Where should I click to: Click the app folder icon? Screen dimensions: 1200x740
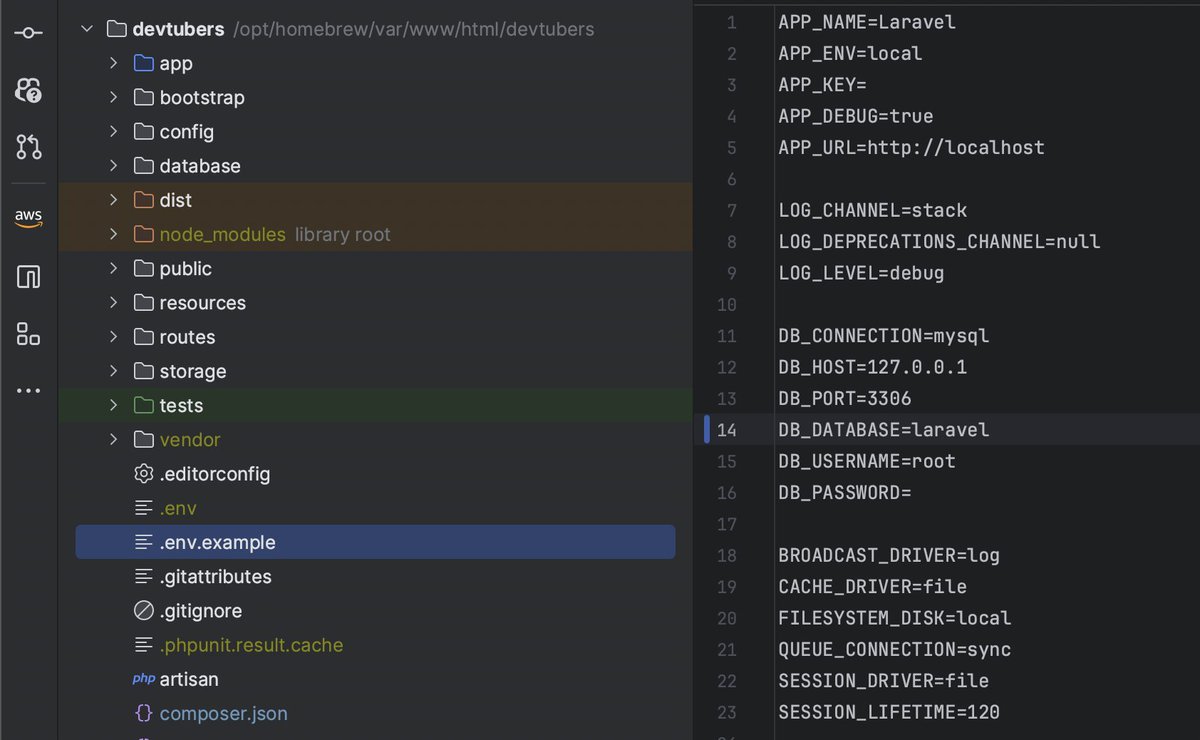(x=144, y=63)
